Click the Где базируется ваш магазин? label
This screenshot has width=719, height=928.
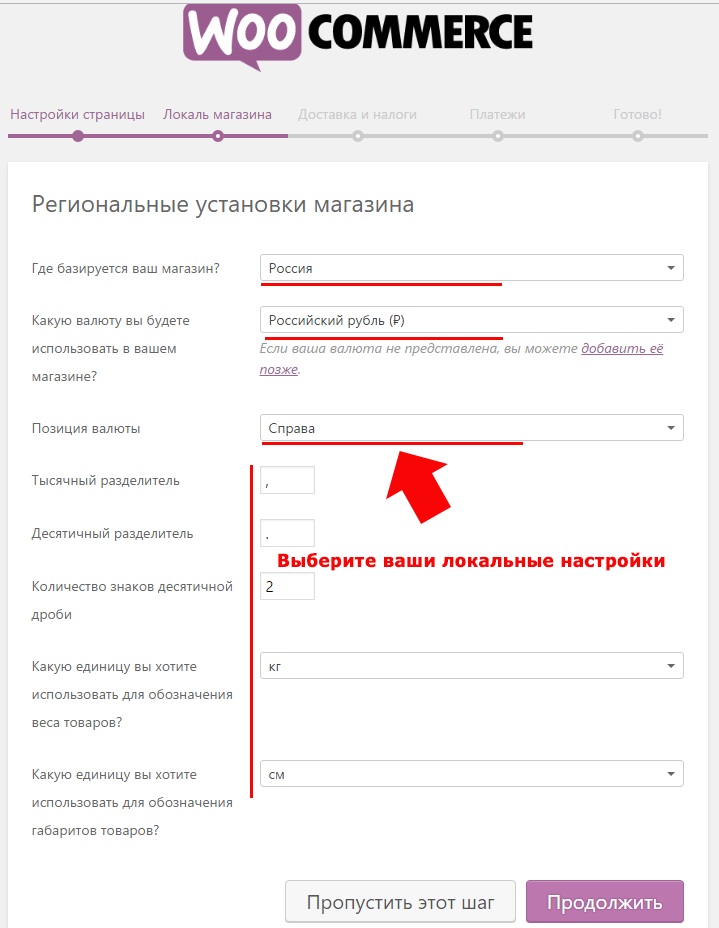coord(125,269)
